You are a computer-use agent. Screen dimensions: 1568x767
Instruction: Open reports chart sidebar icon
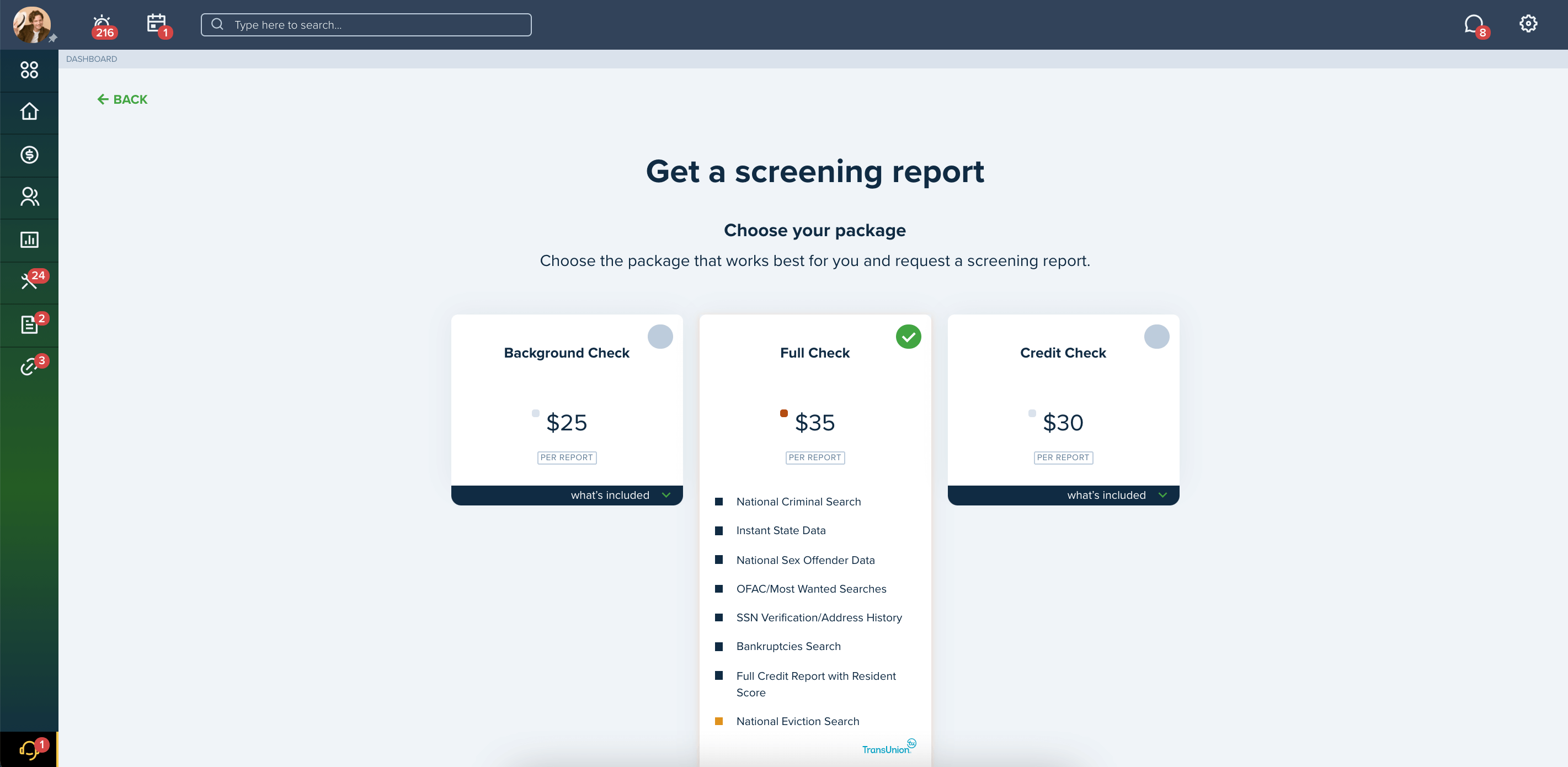(29, 240)
